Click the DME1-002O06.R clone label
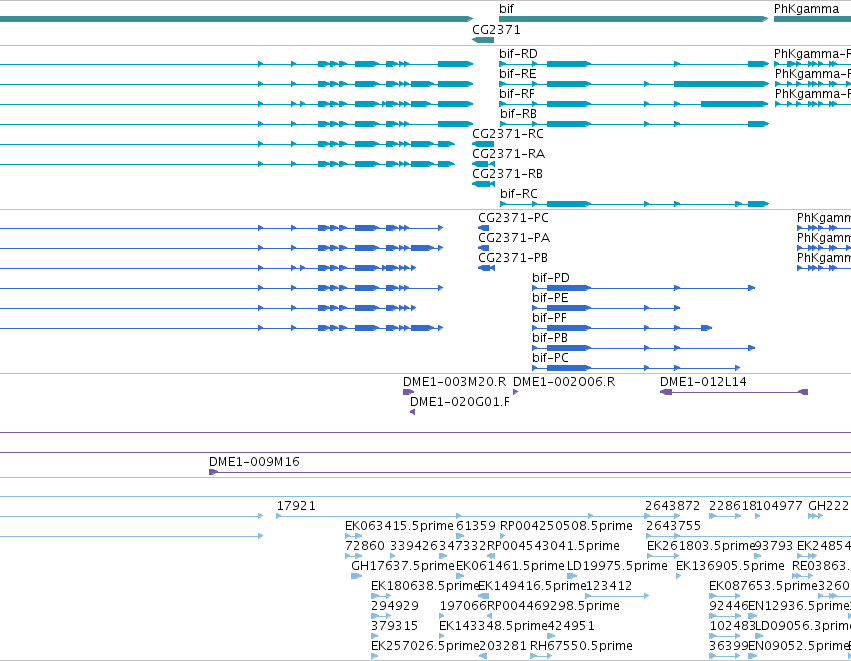This screenshot has height=661, width=851. (564, 382)
